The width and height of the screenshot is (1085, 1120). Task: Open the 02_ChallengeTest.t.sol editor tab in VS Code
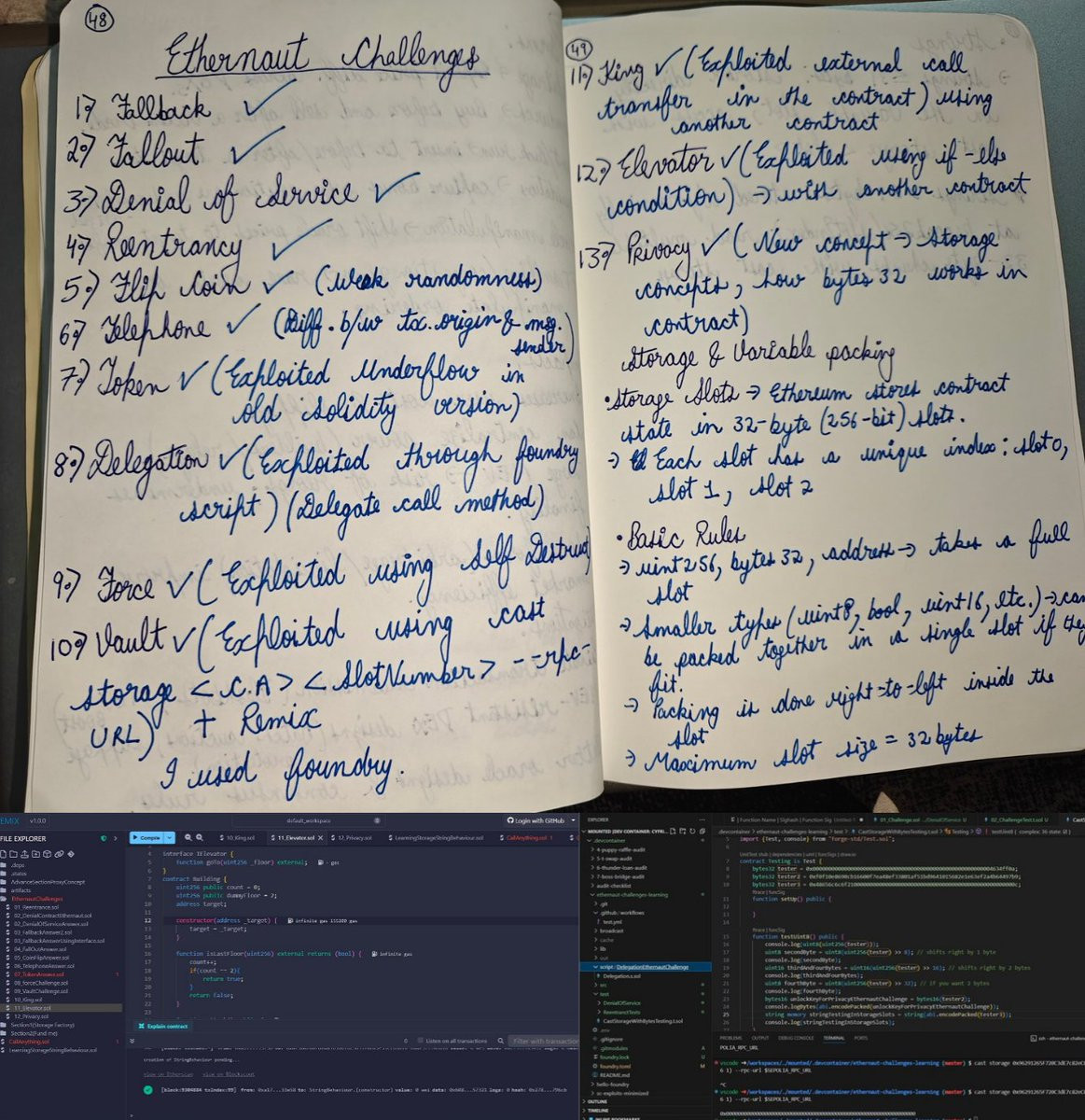pyautogui.click(x=1018, y=819)
